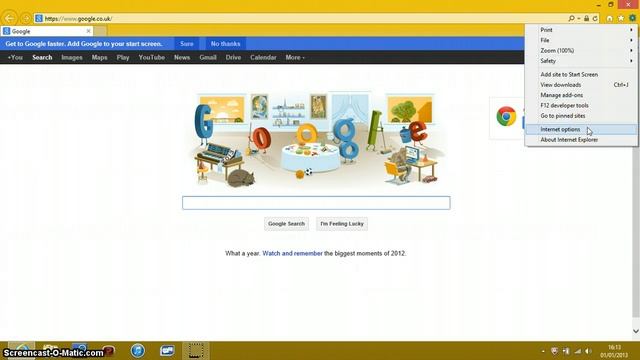Select Search in the Google navigation bar
Viewport: 640px width, 360px height.
coord(42,58)
